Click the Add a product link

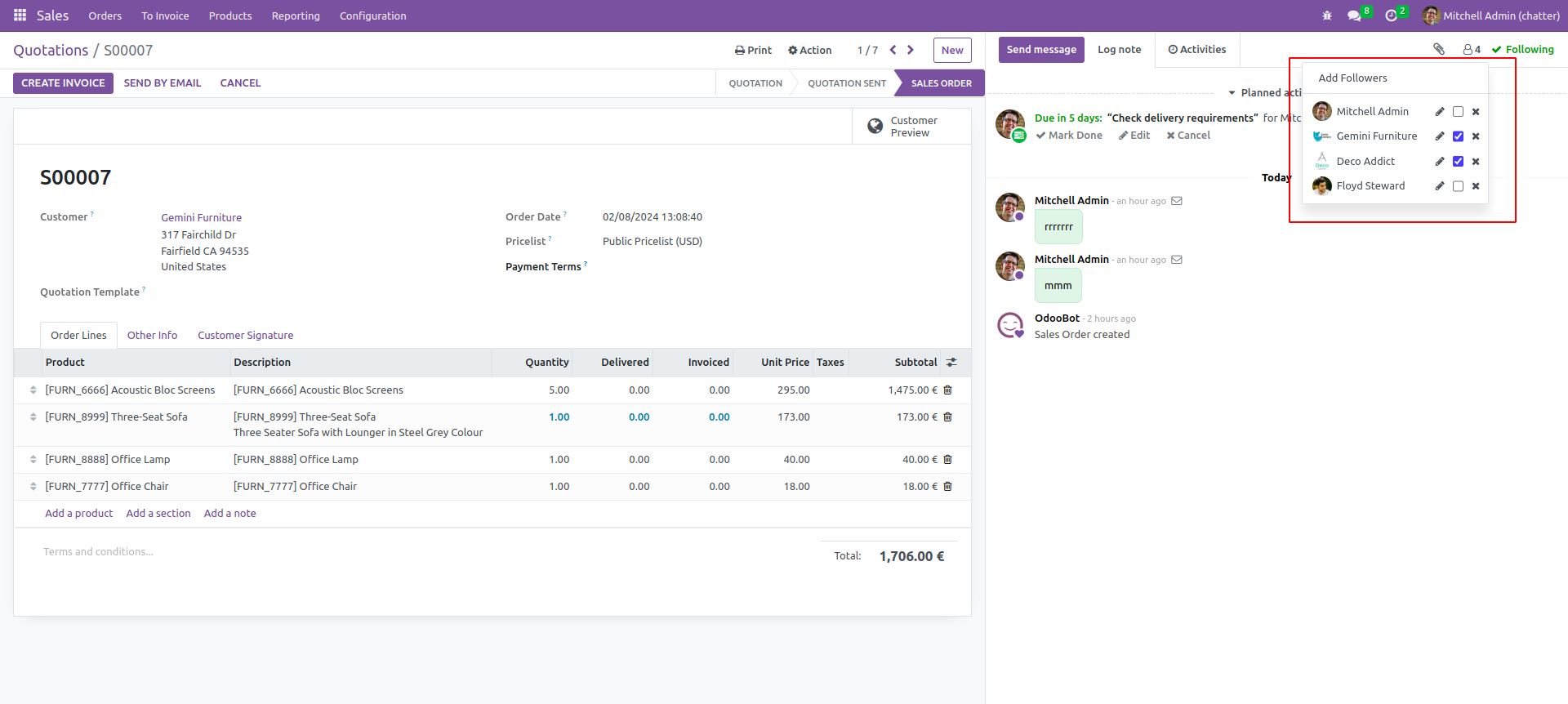tap(79, 514)
